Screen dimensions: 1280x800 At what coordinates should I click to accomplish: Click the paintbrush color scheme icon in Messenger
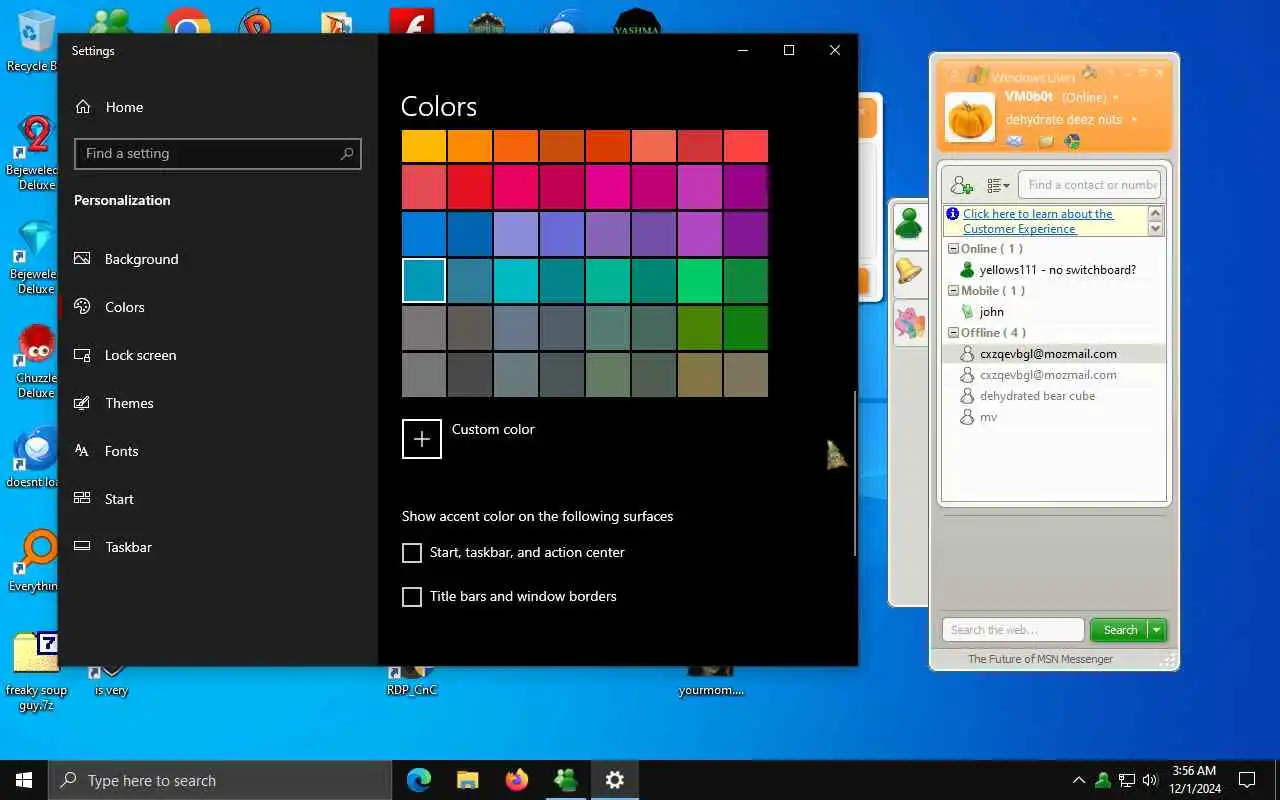point(1091,73)
